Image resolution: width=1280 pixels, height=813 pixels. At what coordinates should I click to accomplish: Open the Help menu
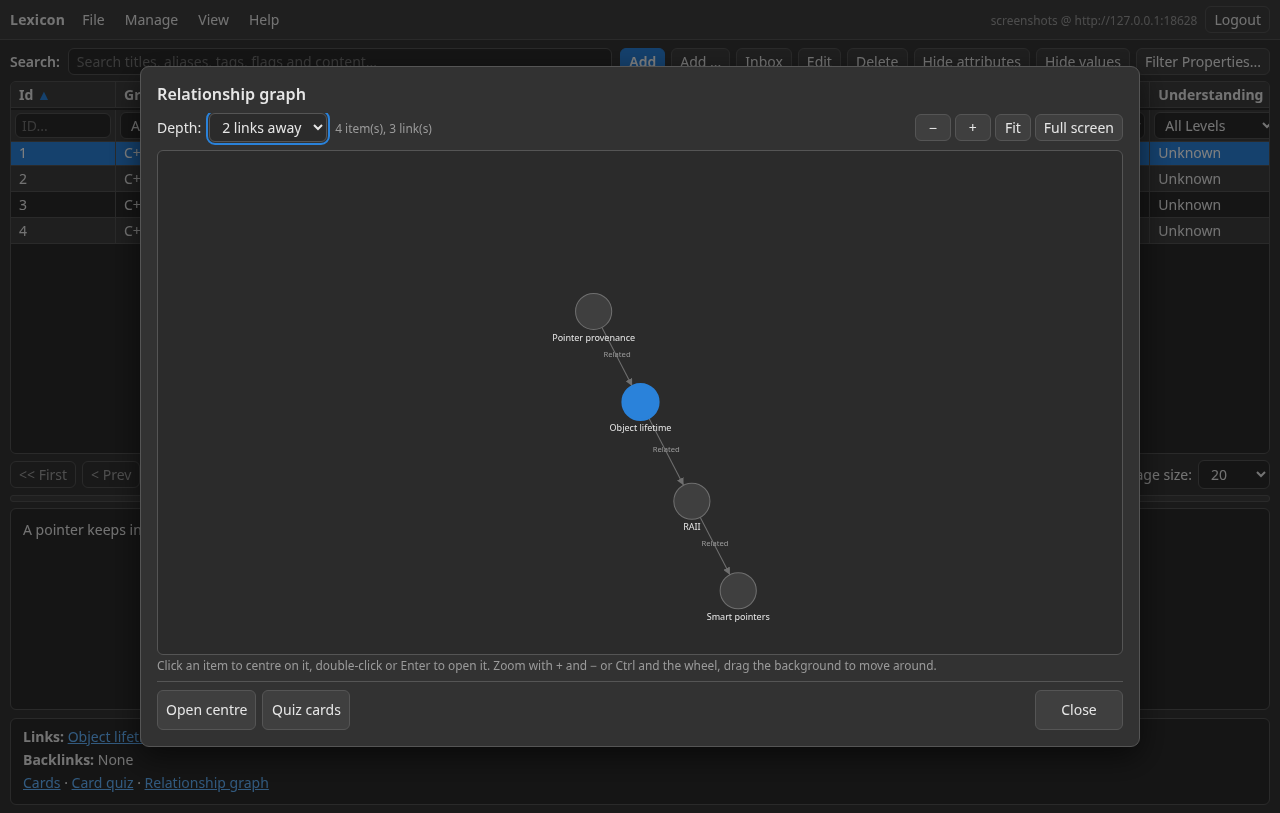click(x=264, y=20)
